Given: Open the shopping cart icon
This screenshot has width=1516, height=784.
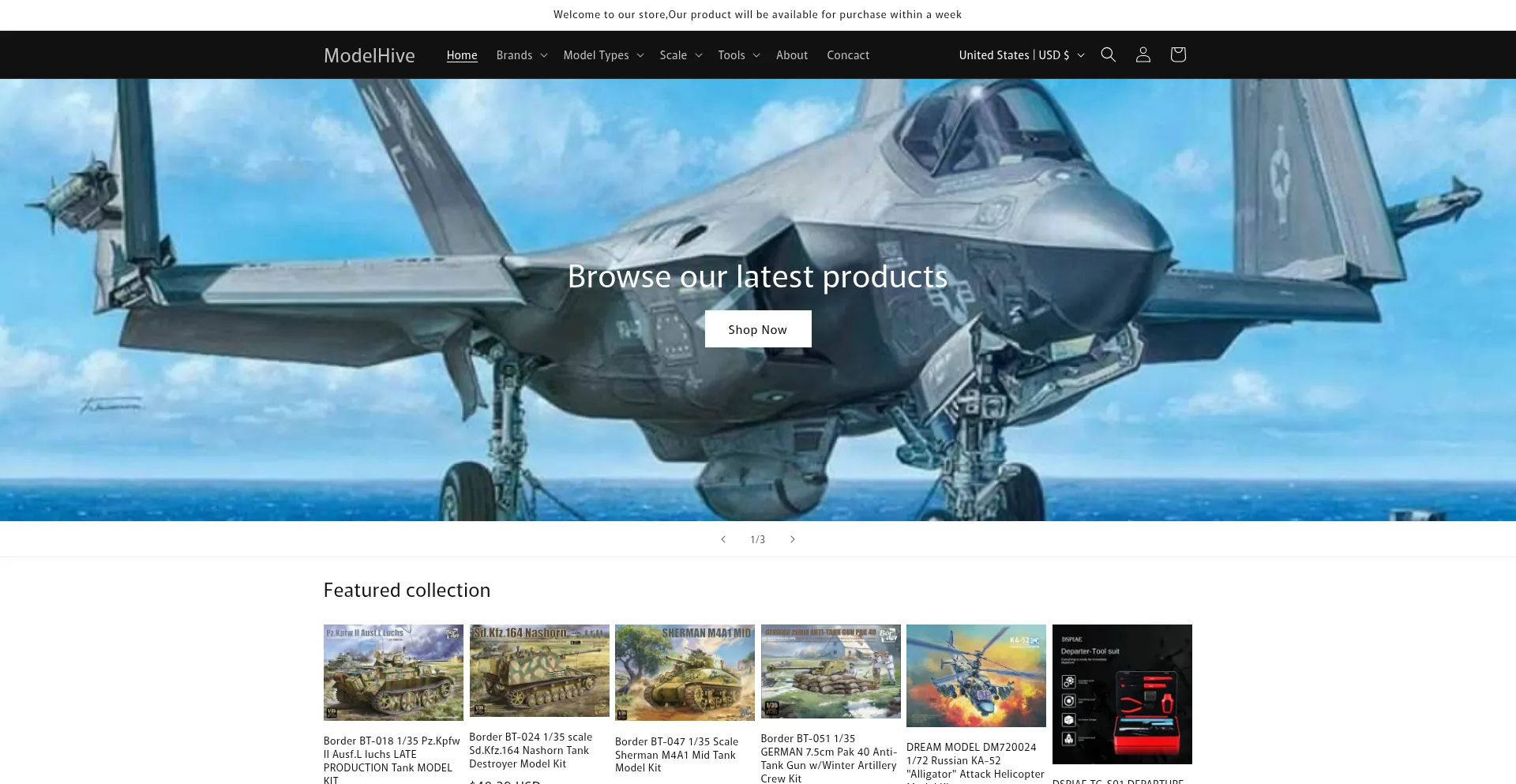Looking at the screenshot, I should [x=1177, y=54].
